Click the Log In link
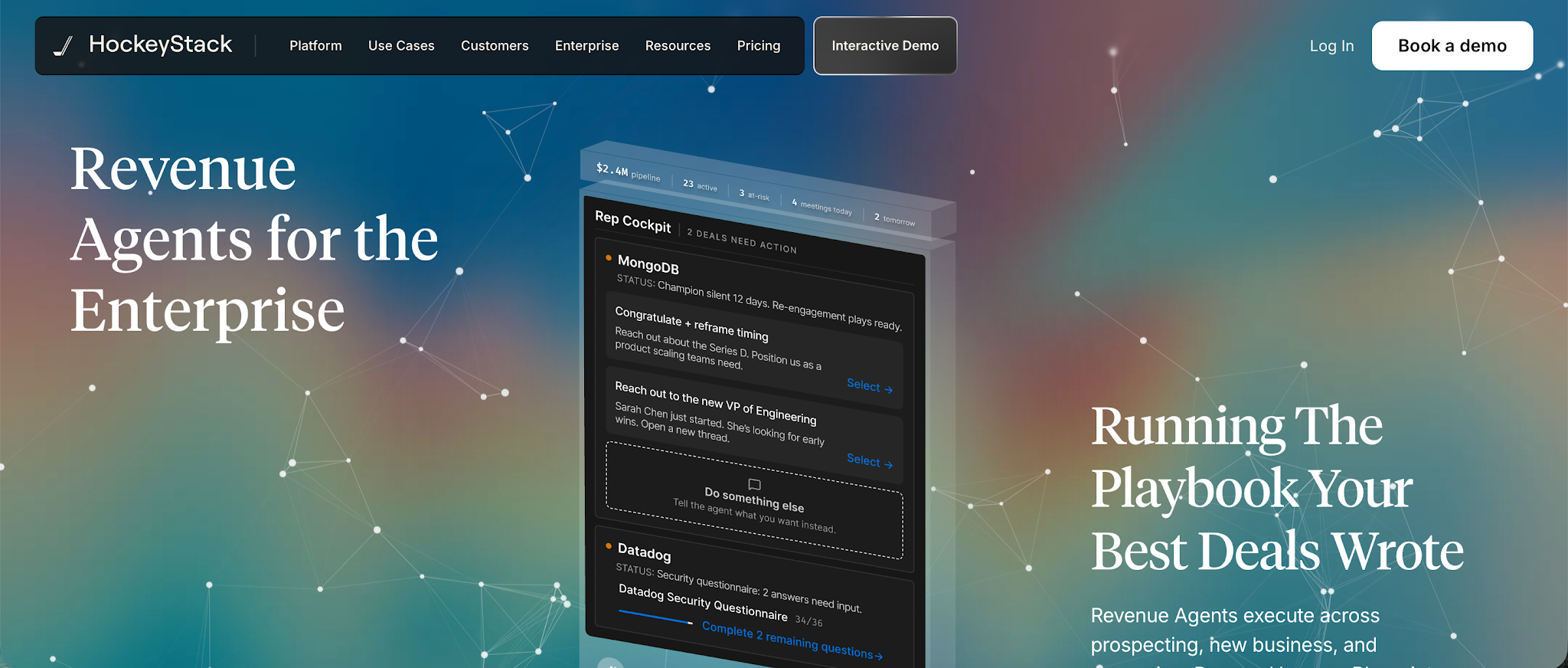The image size is (1568, 668). pyautogui.click(x=1331, y=46)
